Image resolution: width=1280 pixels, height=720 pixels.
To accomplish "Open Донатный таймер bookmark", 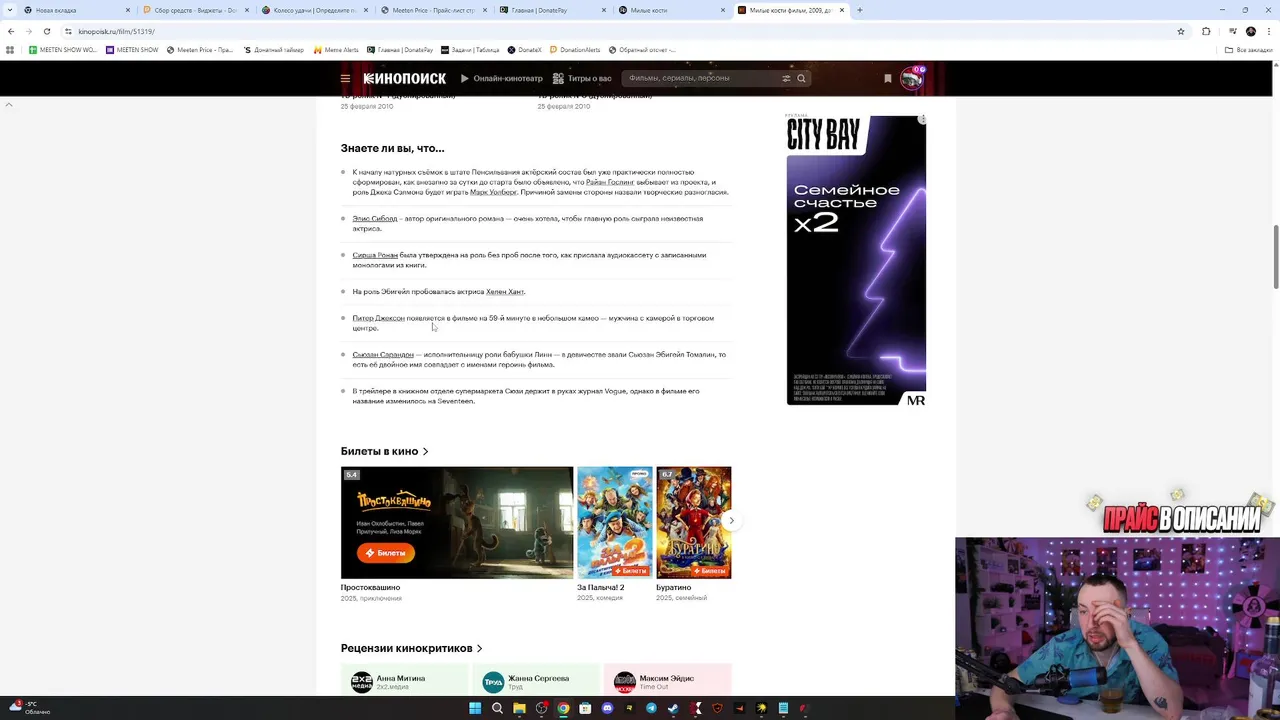I will (x=273, y=50).
